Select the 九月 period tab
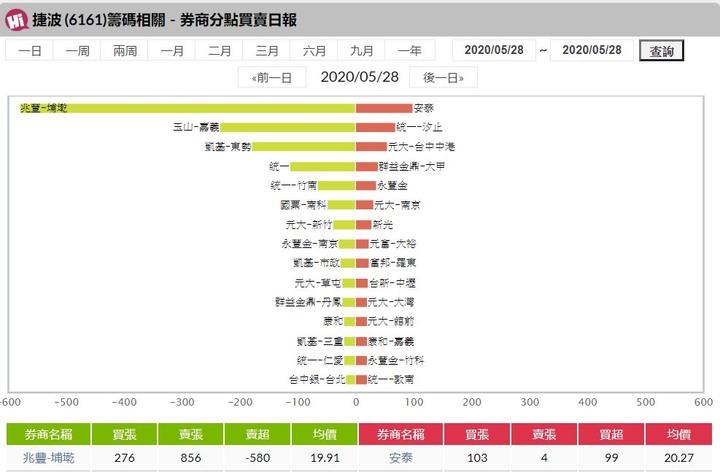 click(x=361, y=51)
